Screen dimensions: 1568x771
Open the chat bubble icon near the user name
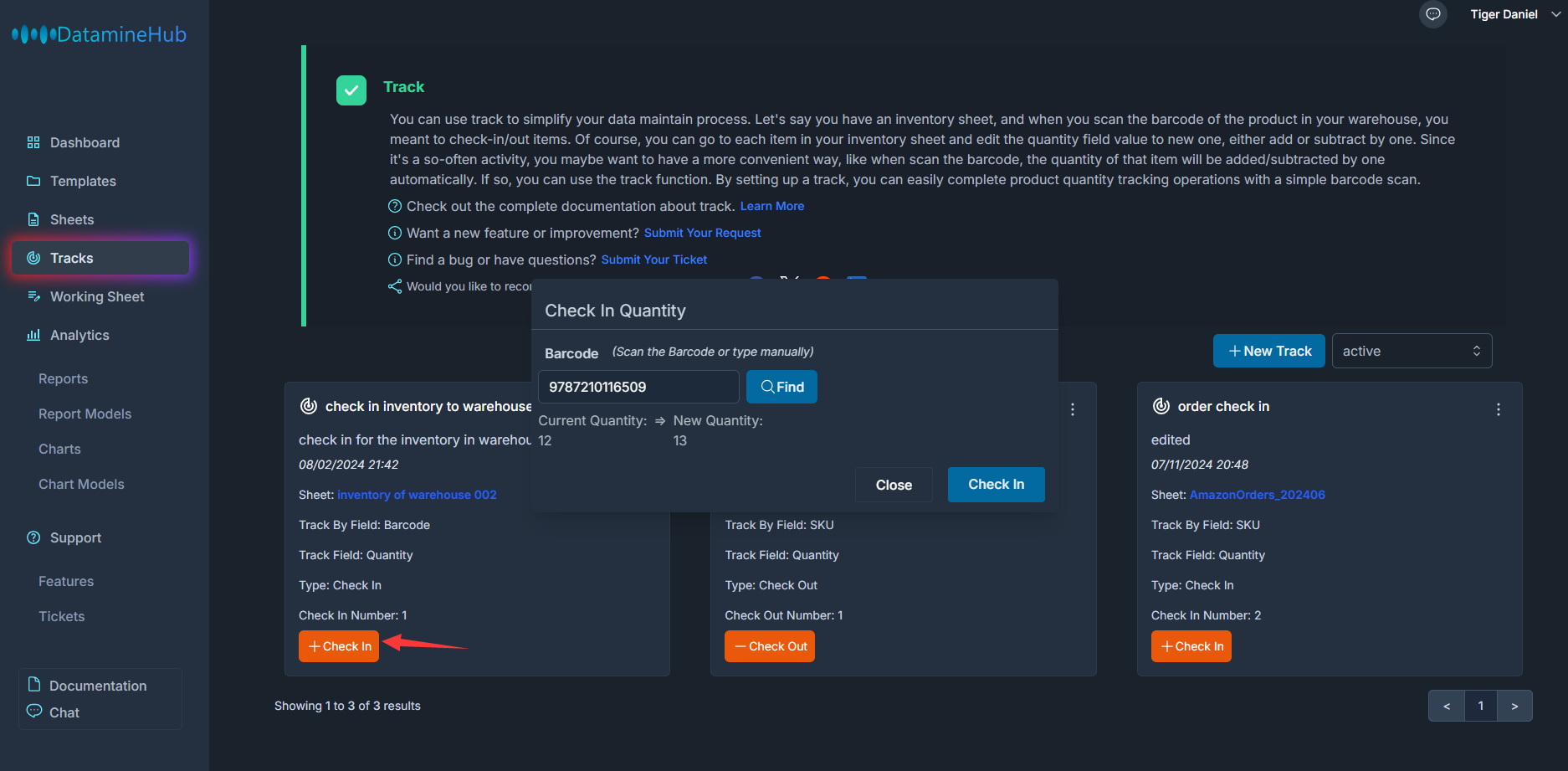1433,14
